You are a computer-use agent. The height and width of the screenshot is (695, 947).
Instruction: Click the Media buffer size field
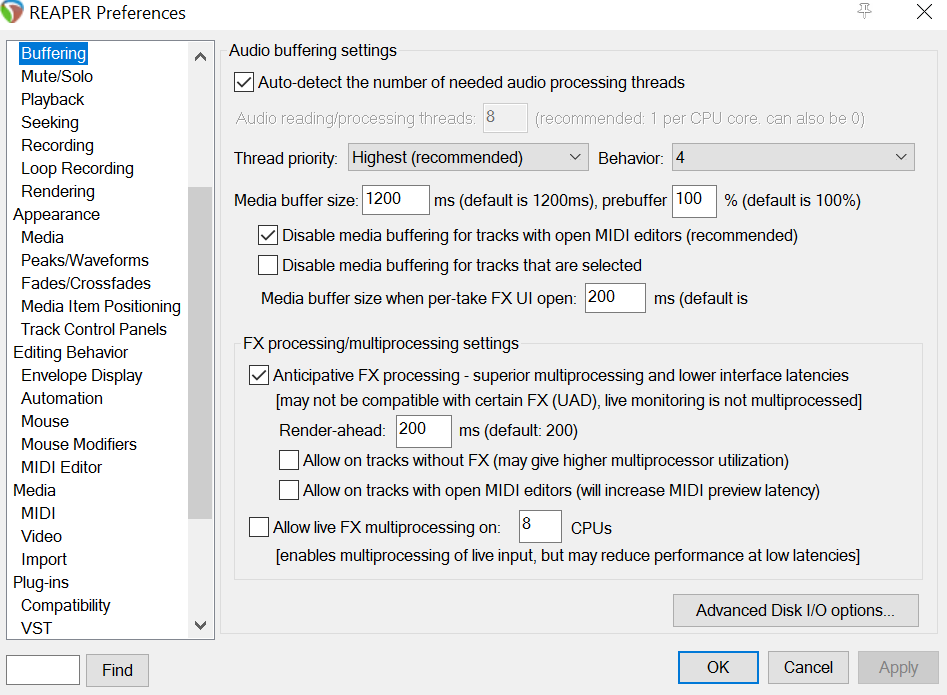pyautogui.click(x=395, y=200)
